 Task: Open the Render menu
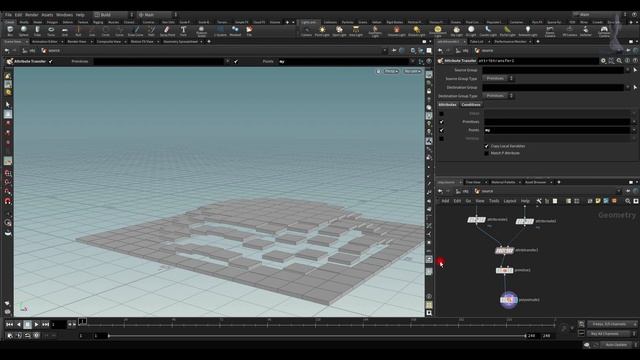click(31, 15)
